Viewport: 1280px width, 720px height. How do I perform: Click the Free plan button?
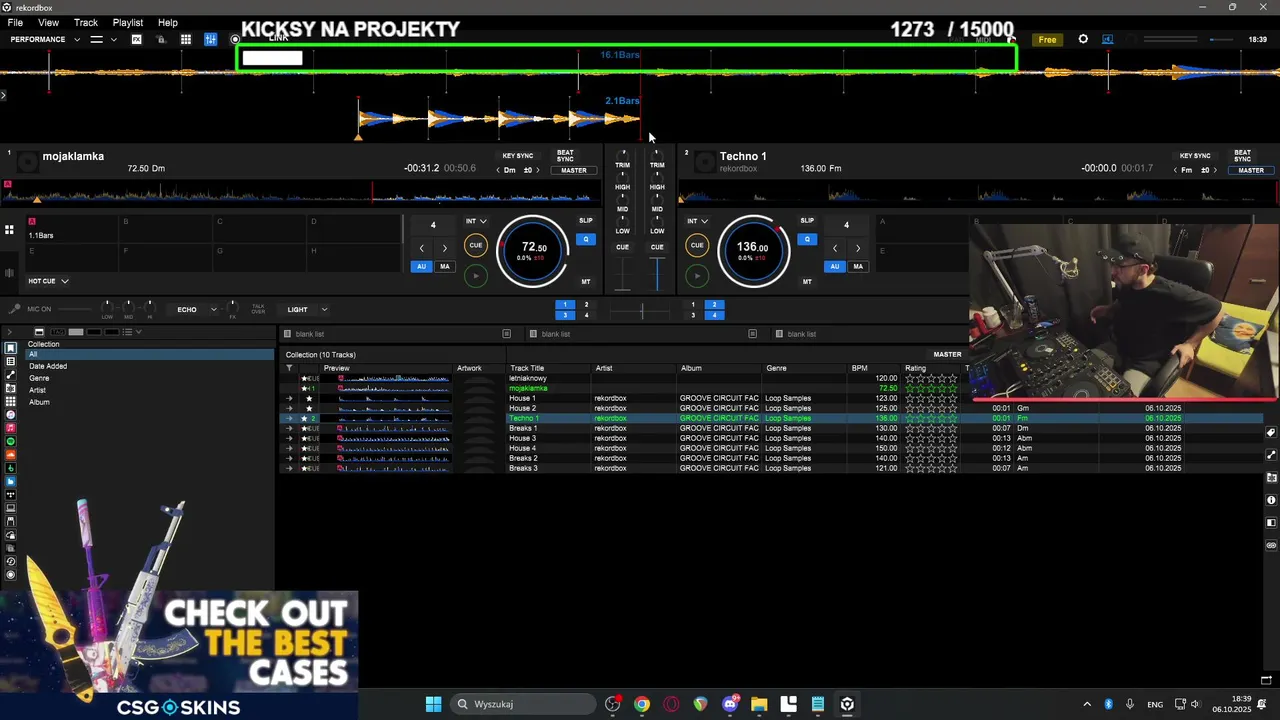coord(1047,40)
